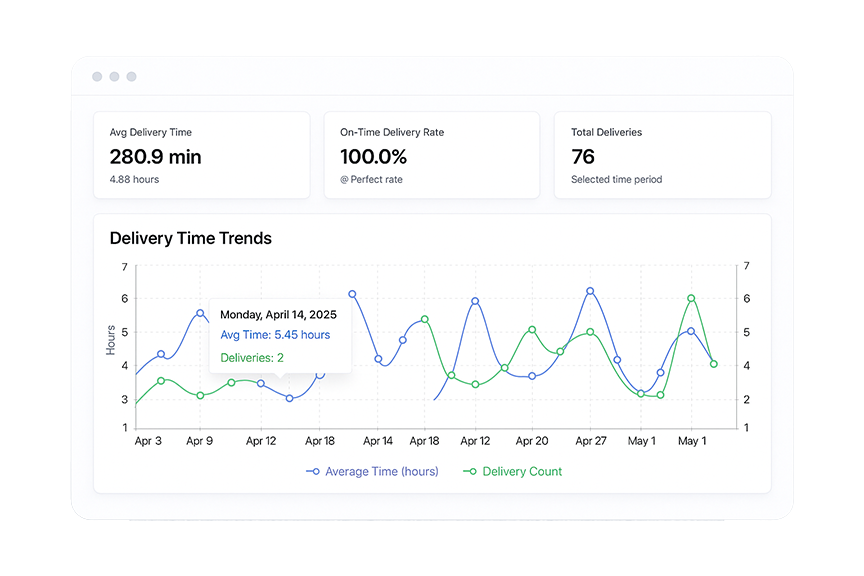Click the Apr 27 x-axis label
Viewport: 864px width, 576px height.
[591, 441]
